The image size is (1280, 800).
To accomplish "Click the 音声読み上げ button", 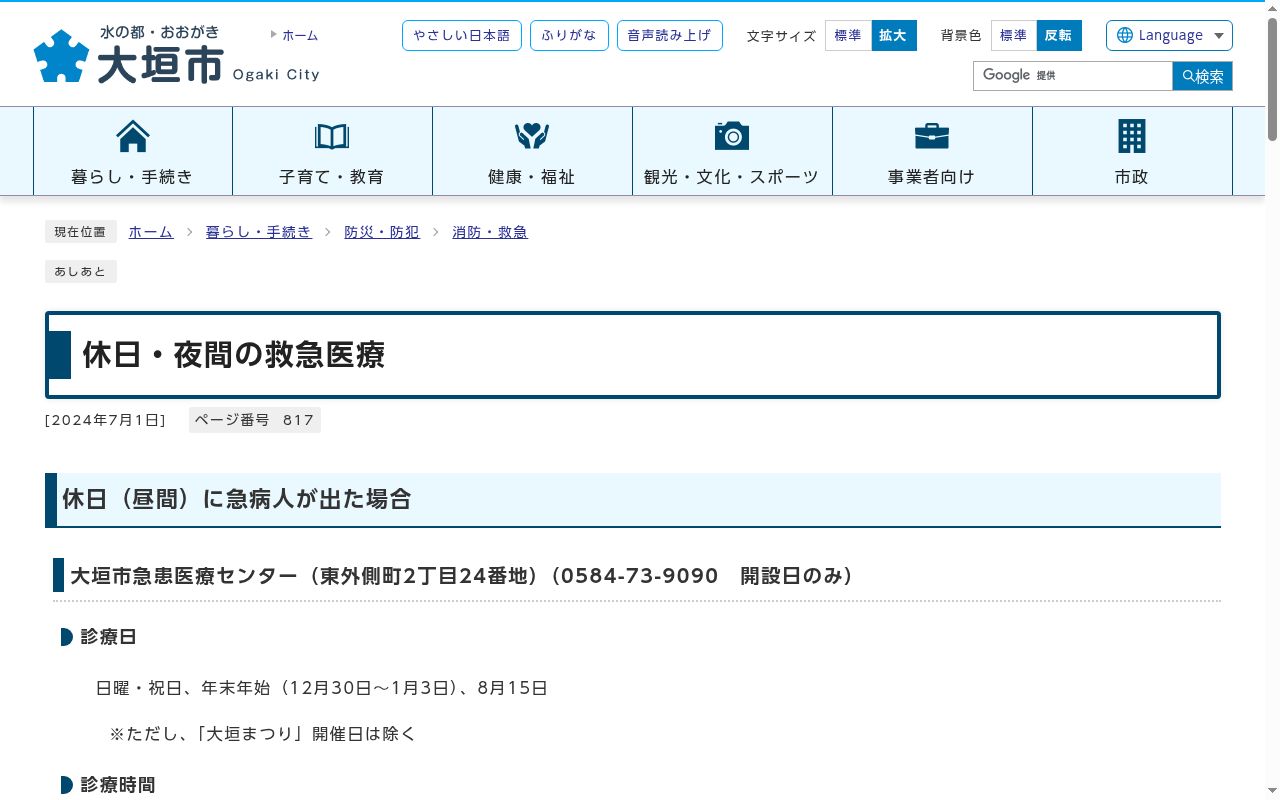I will (670, 35).
